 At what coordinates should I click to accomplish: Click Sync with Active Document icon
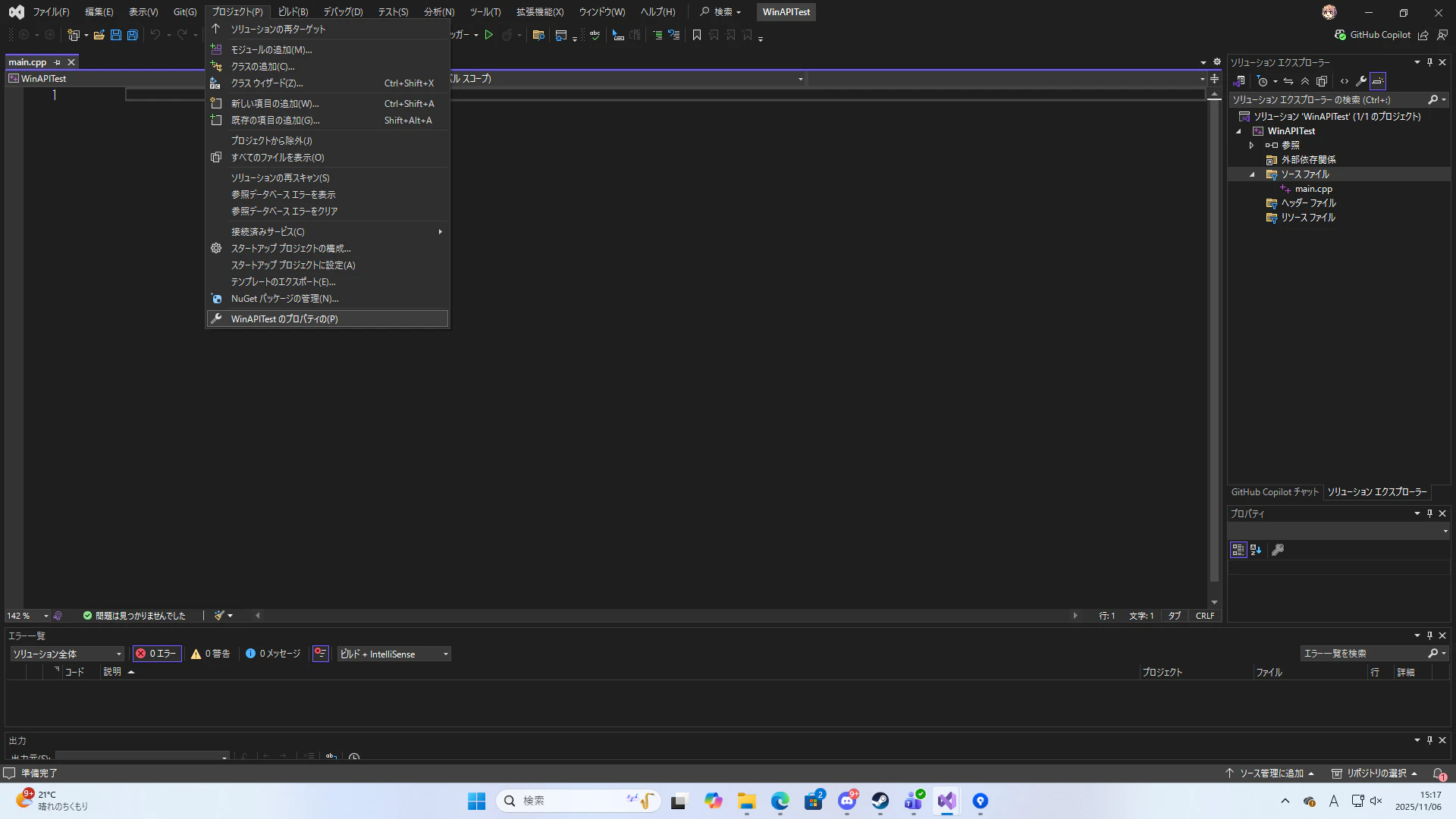coord(1288,81)
